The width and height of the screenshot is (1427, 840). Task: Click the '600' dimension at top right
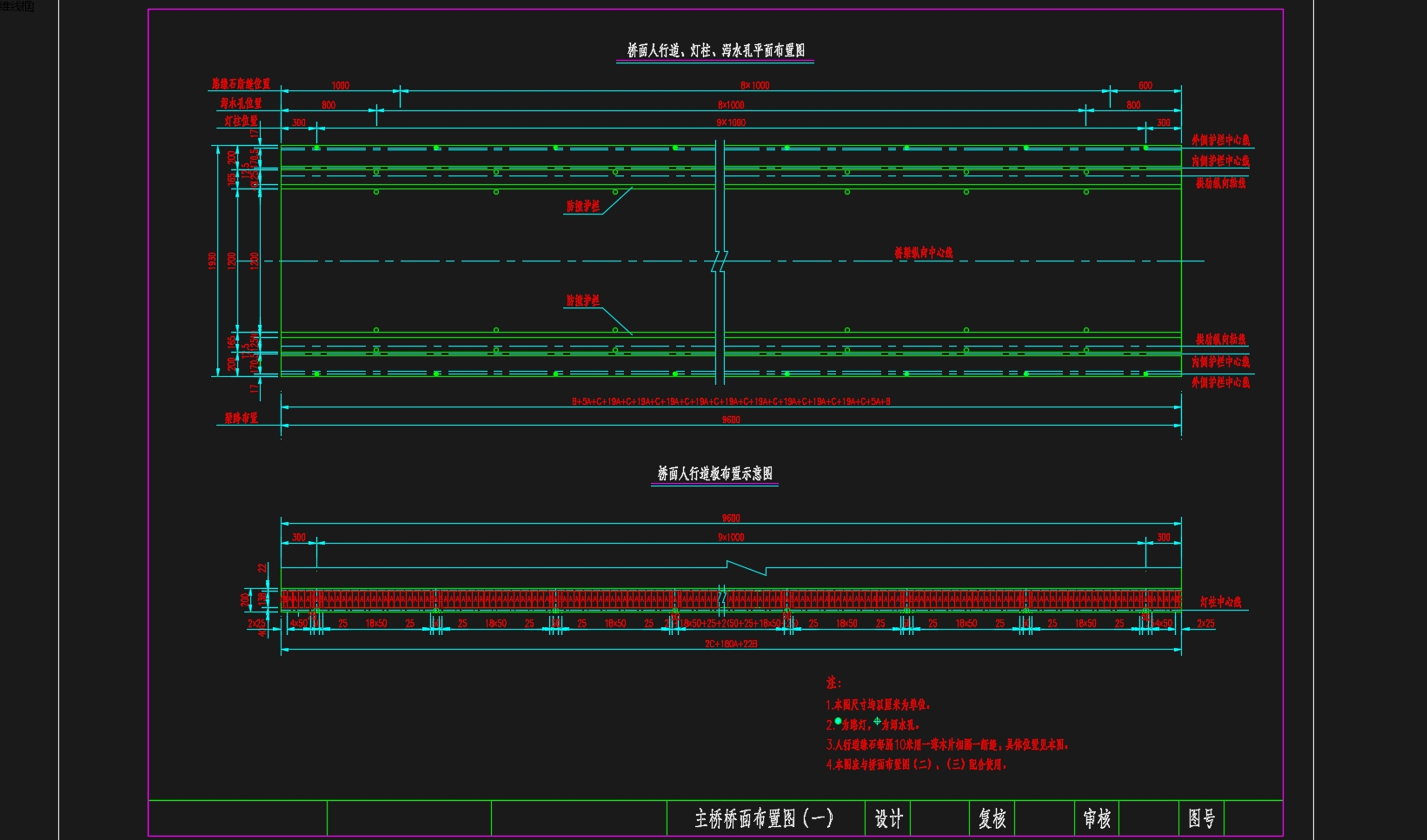point(1145,85)
